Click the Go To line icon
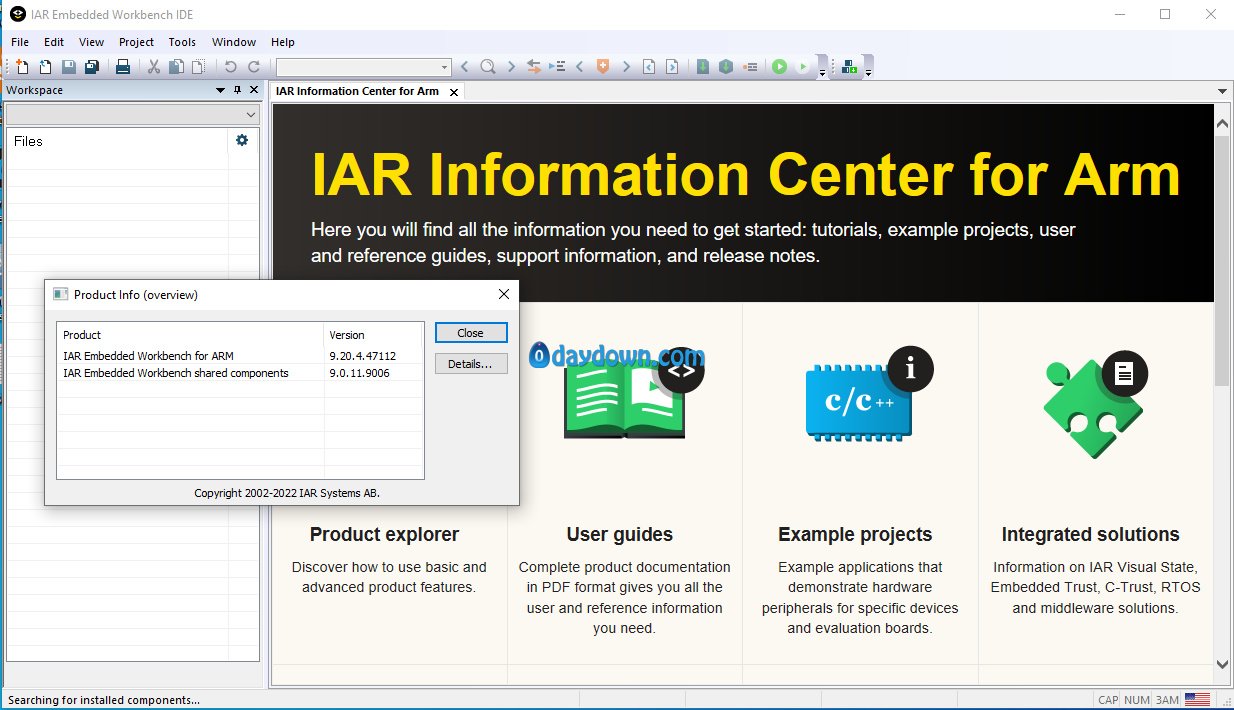The image size is (1234, 710). 557,67
